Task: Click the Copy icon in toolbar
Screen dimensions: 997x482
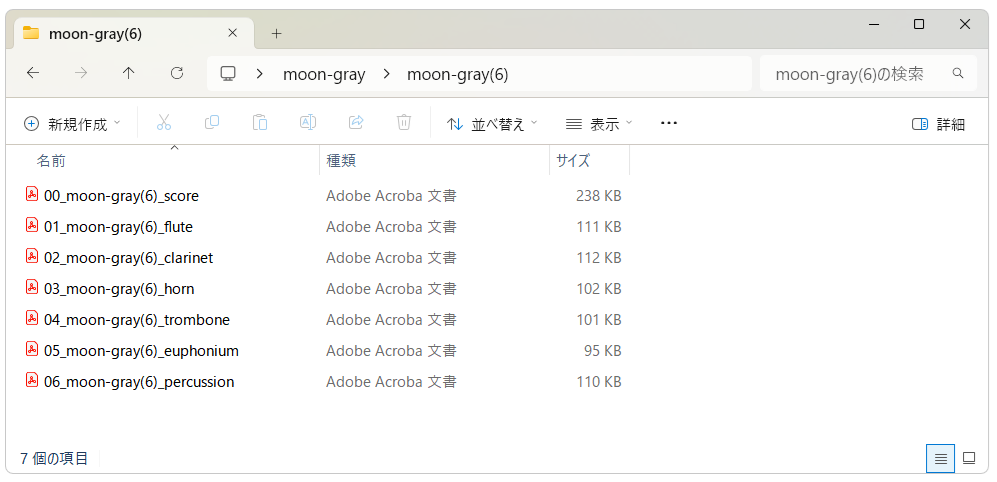Action: (x=212, y=123)
